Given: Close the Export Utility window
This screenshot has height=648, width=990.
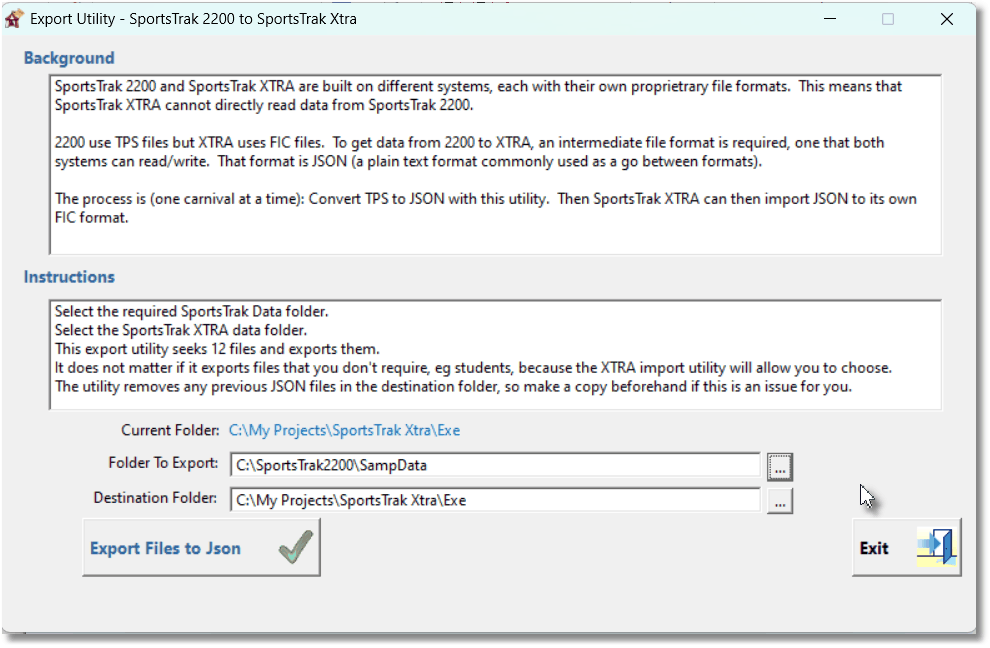Looking at the screenshot, I should pos(946,19).
